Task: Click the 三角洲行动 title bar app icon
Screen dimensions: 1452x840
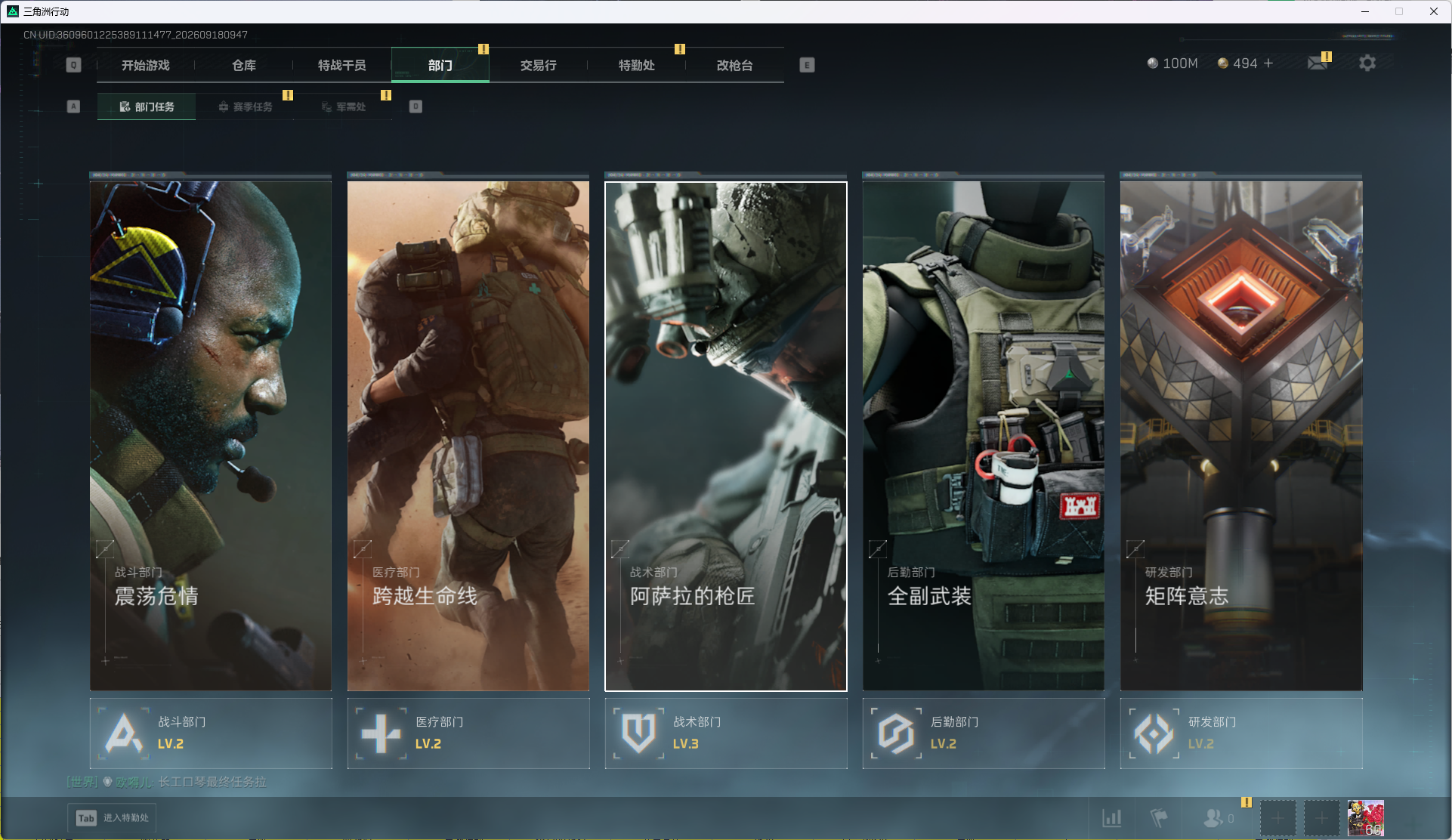Action: tap(13, 11)
